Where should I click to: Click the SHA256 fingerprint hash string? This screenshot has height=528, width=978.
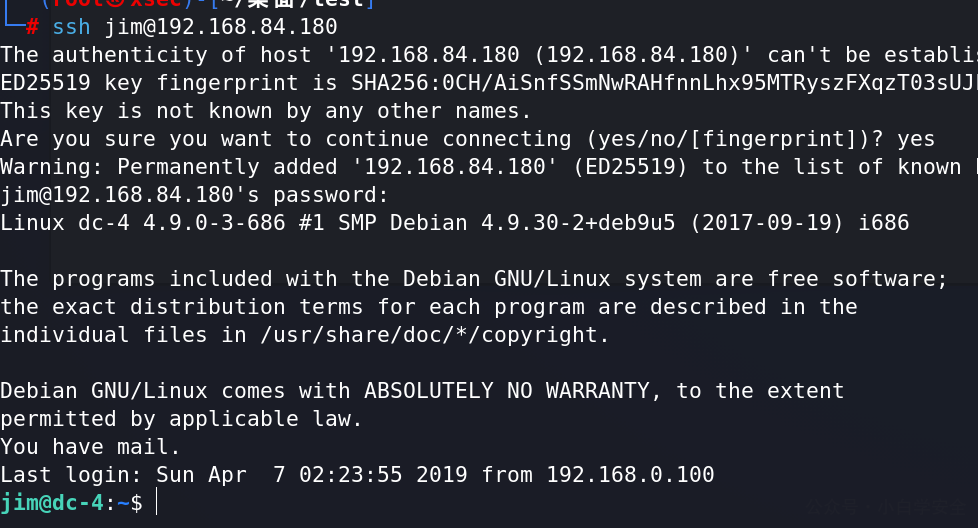tap(664, 83)
